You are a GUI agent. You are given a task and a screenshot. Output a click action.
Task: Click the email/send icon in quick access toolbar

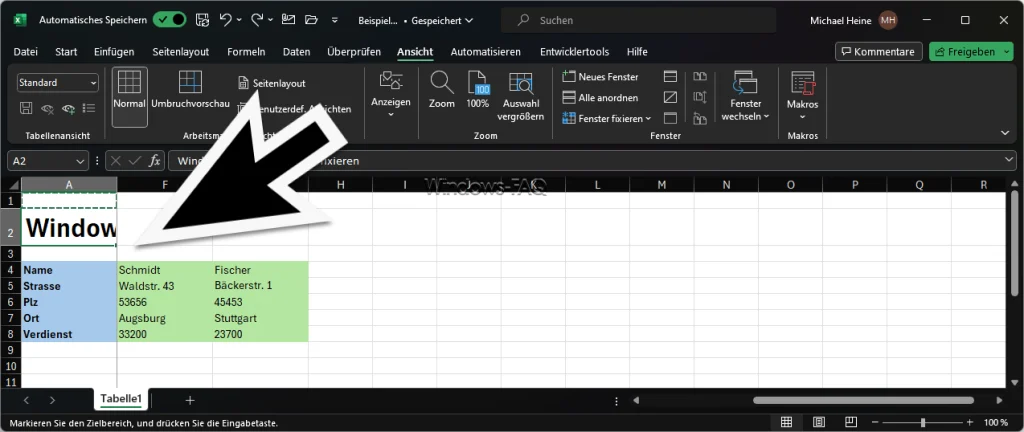tap(288, 20)
